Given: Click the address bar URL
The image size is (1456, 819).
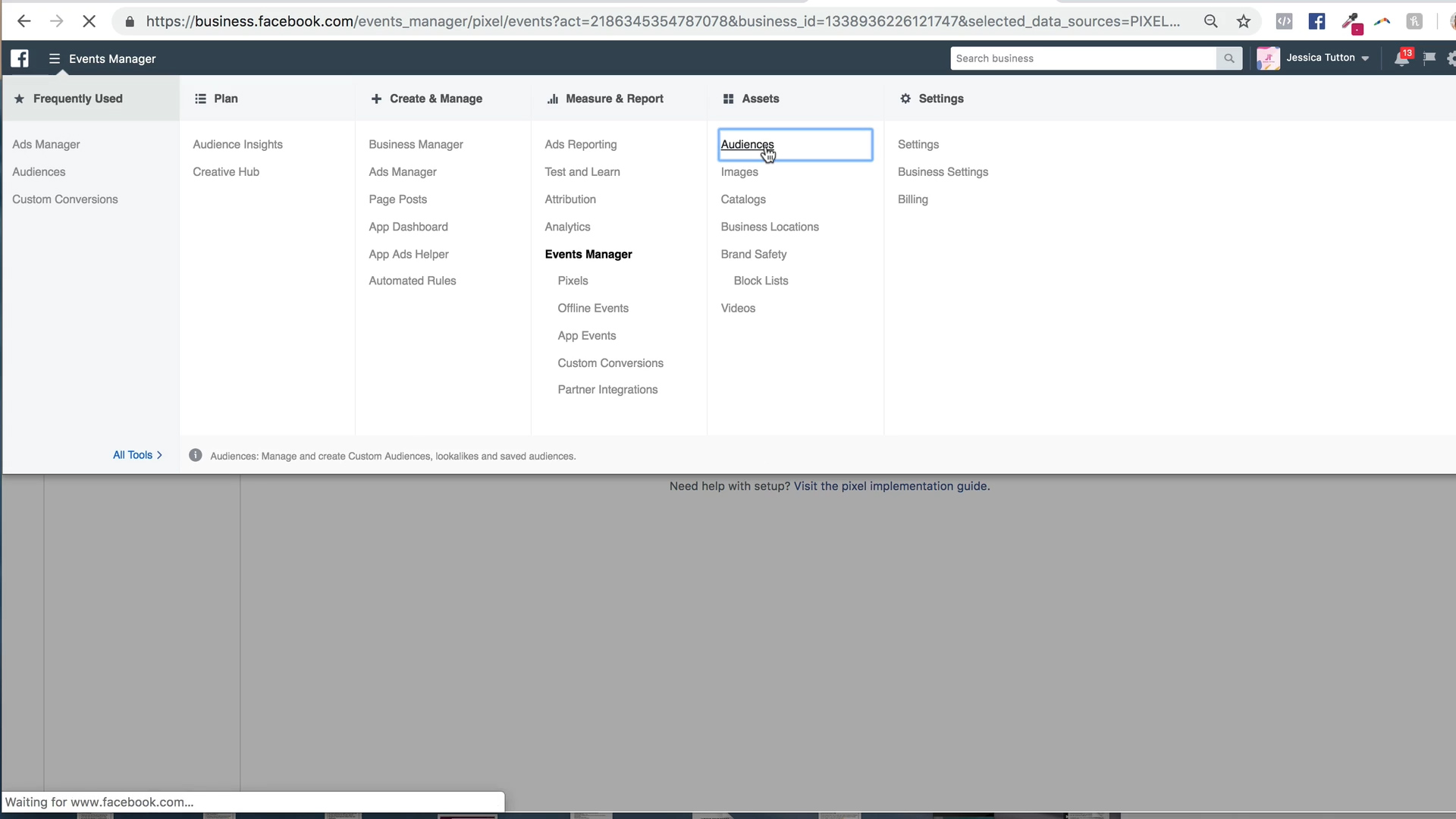Looking at the screenshot, I should [x=663, y=21].
